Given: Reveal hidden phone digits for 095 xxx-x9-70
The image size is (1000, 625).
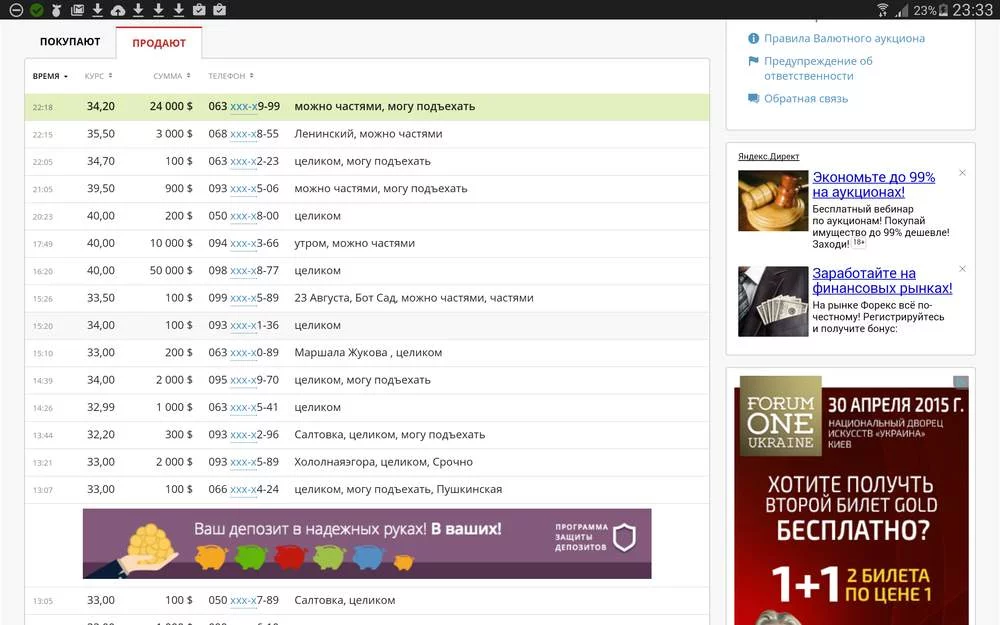Looking at the screenshot, I should point(244,380).
